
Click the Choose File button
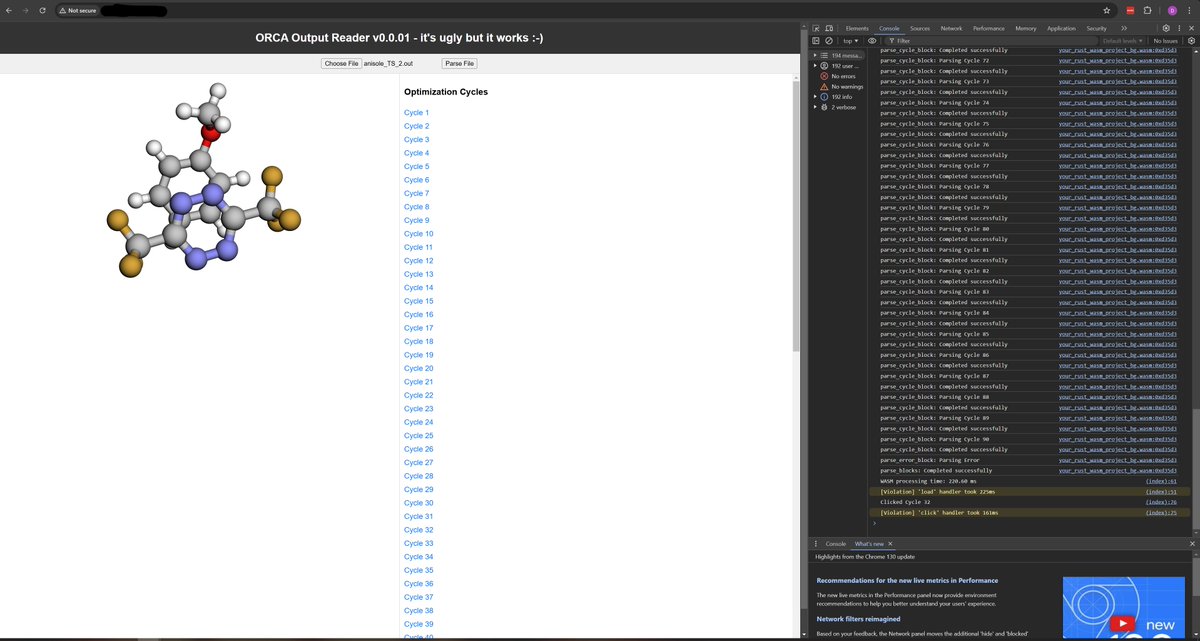click(x=341, y=63)
